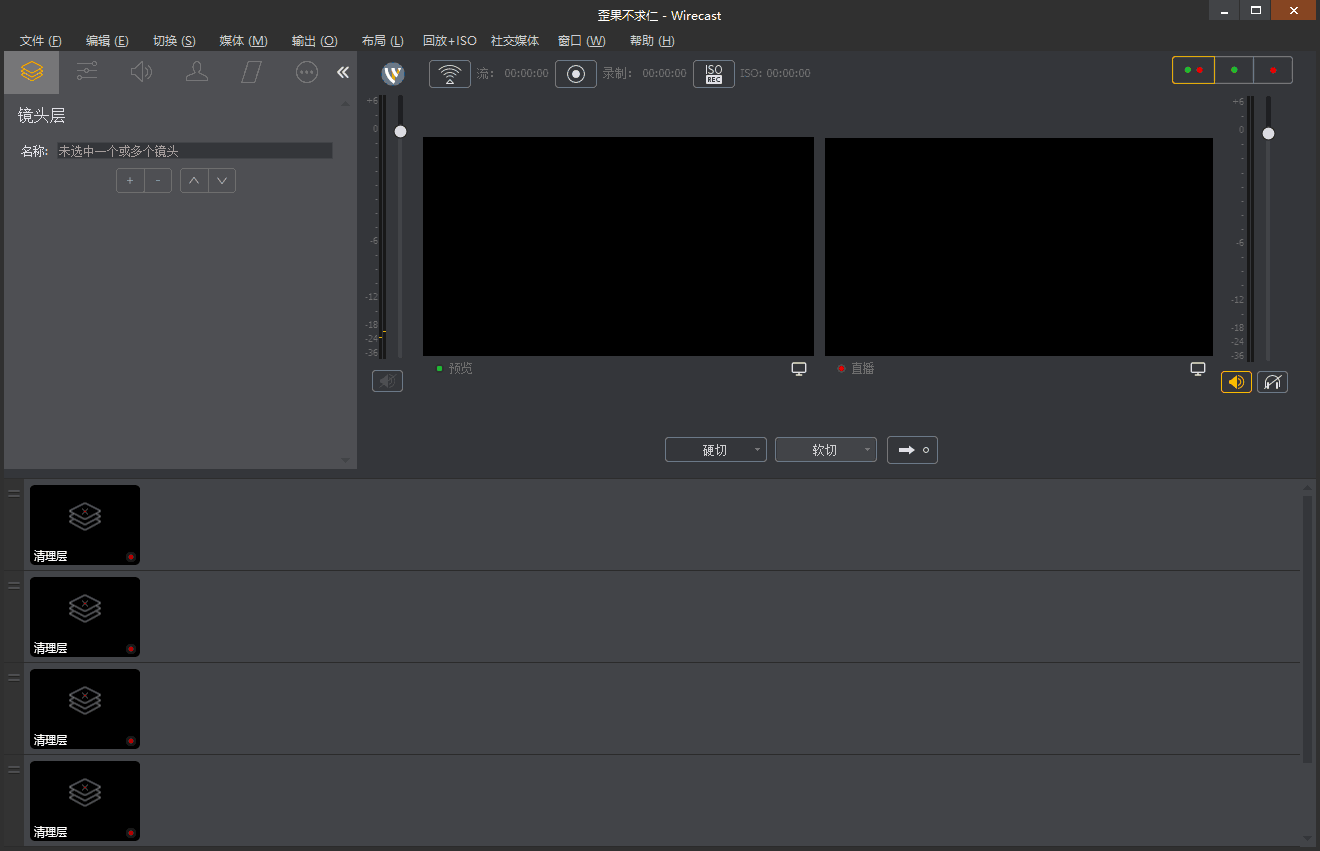Remove shot with the minus button

coord(158,181)
